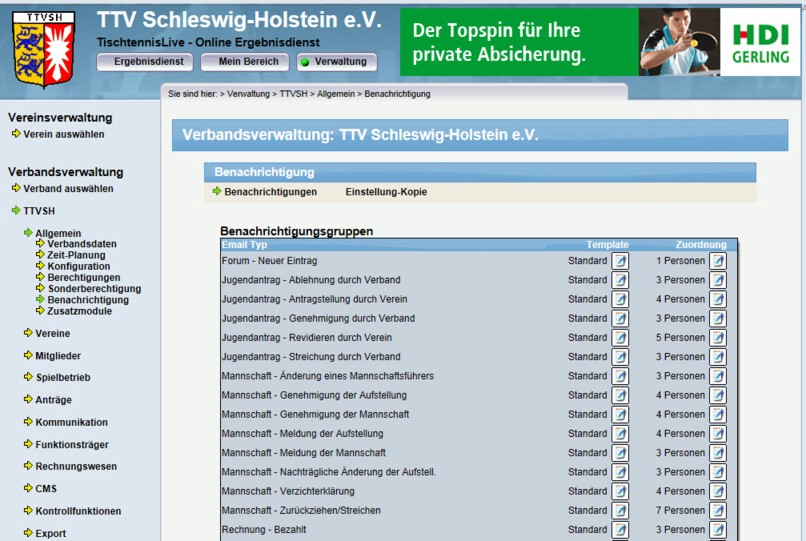Click template icon for Mannschaft - Meldung der Mannschaft
The height and width of the screenshot is (541, 806).
pos(620,453)
